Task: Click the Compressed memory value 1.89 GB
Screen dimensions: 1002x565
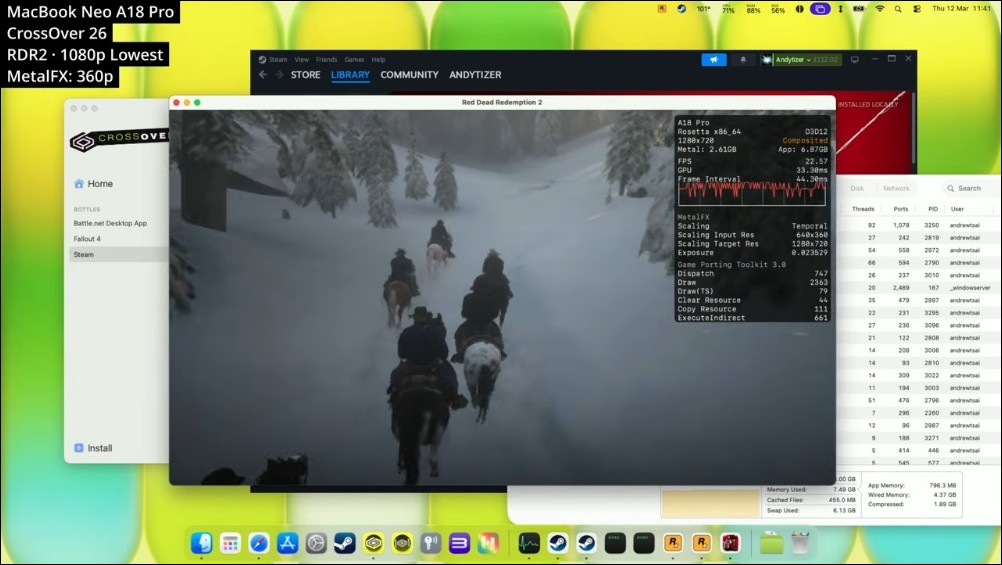Action: pyautogui.click(x=946, y=504)
